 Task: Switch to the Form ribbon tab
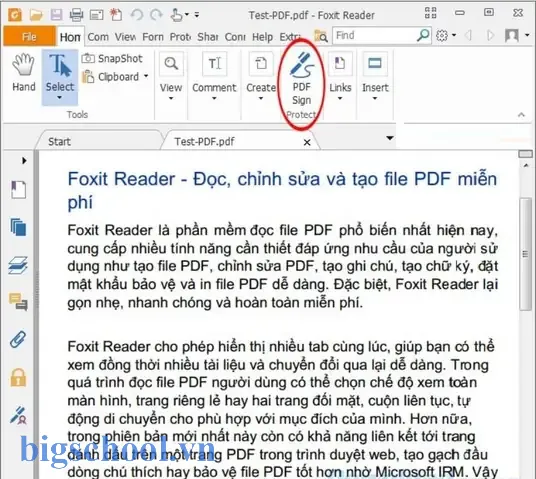[153, 37]
